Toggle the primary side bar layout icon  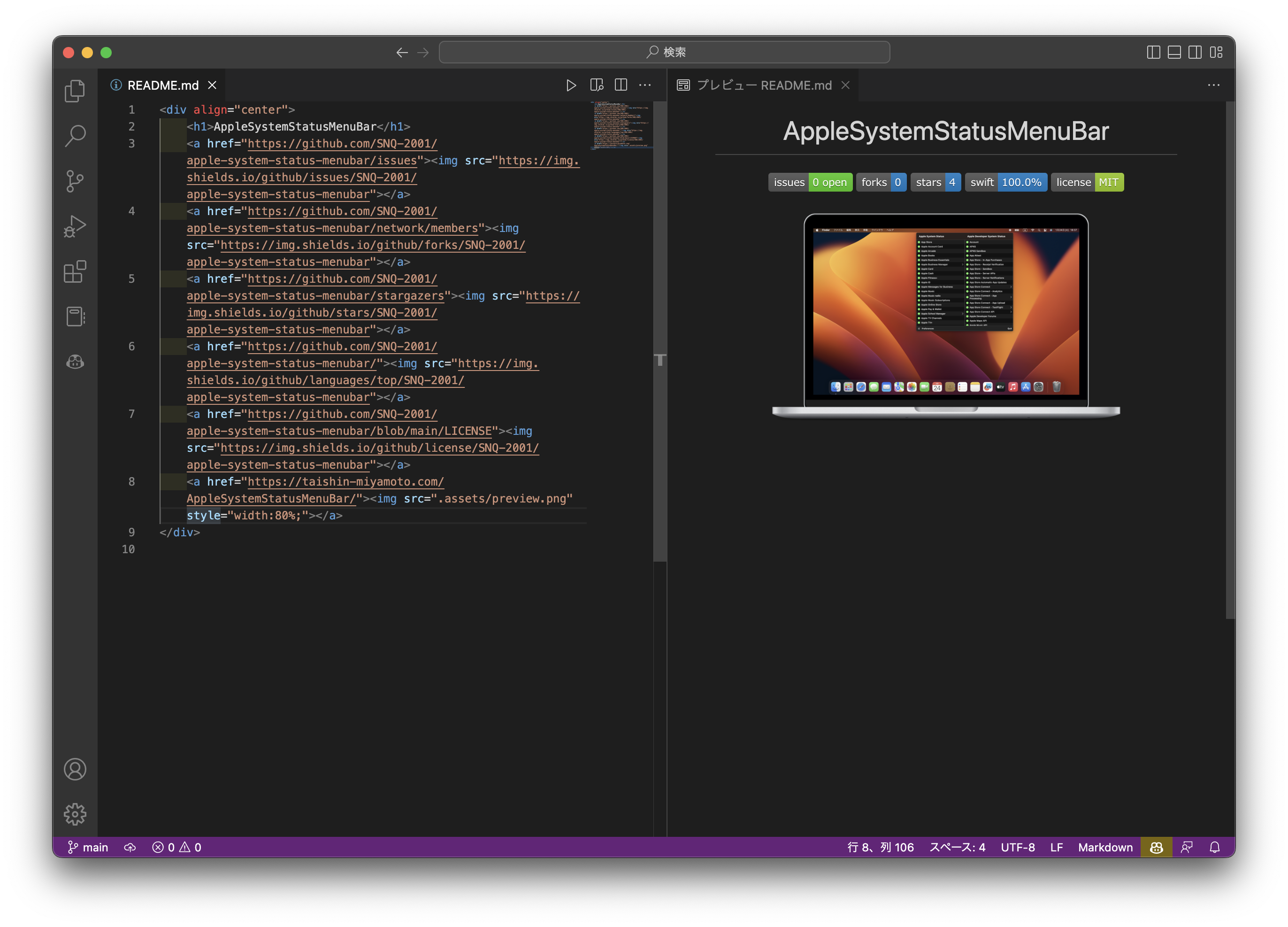pyautogui.click(x=1153, y=52)
